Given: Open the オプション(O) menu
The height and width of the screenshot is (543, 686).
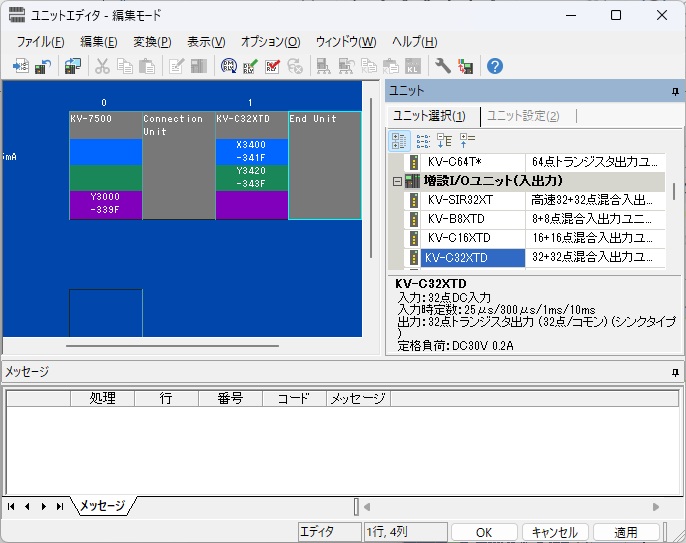Looking at the screenshot, I should pos(270,42).
